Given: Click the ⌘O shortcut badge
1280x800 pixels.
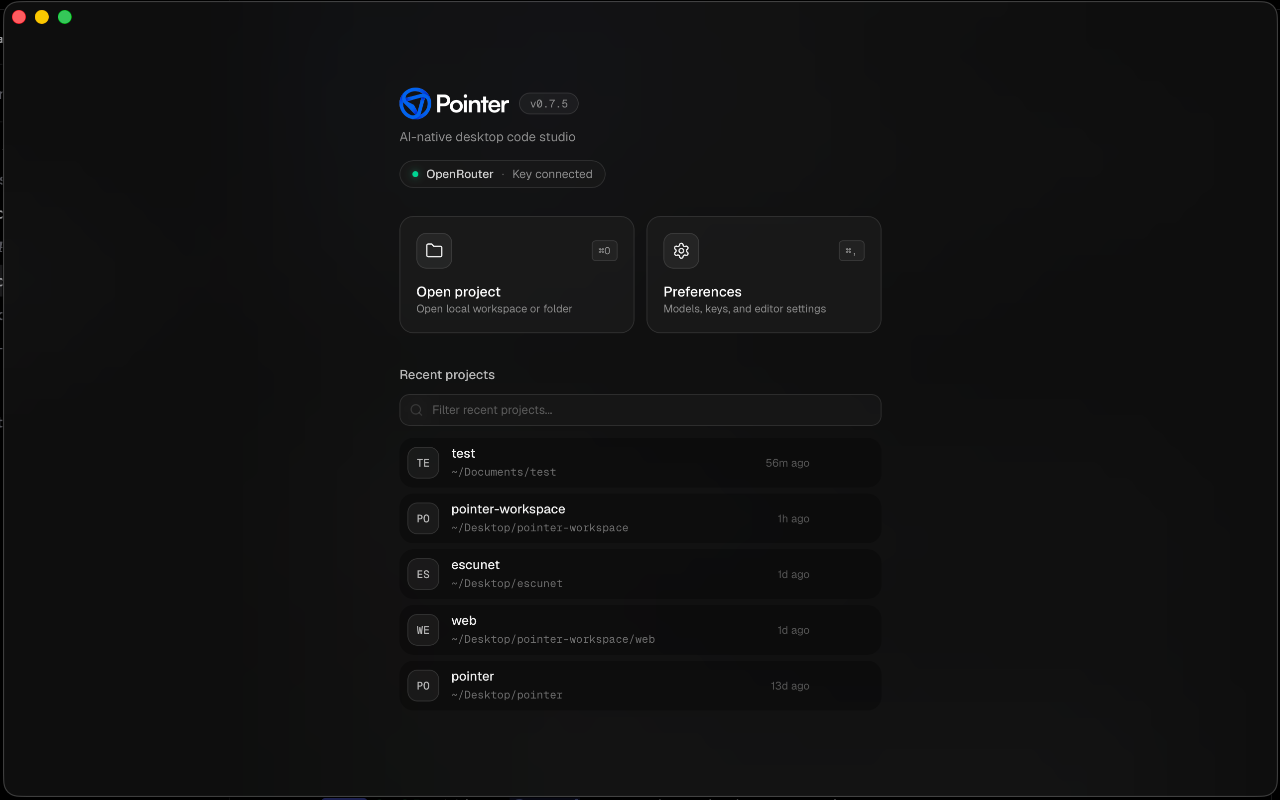Looking at the screenshot, I should (x=605, y=251).
